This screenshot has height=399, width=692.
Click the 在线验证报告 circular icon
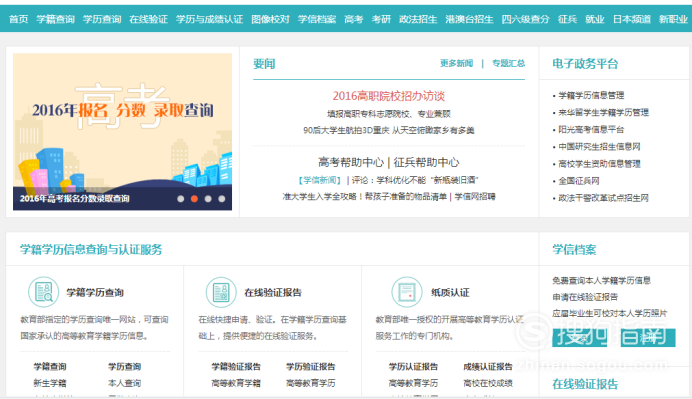point(221,292)
